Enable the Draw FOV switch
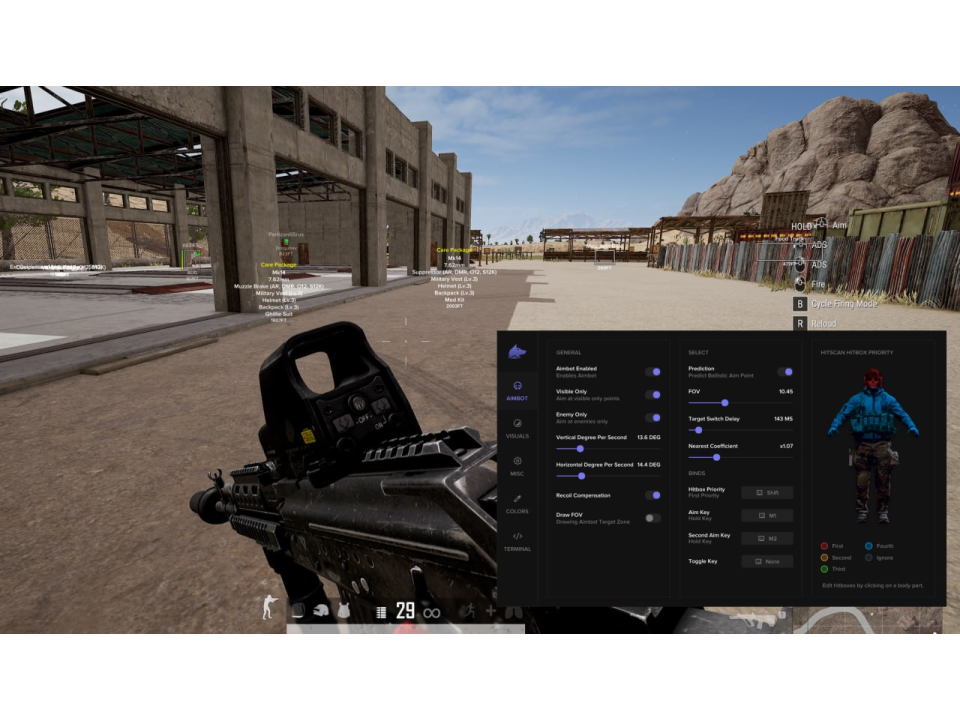Screen dimensions: 960x720 pos(653,518)
